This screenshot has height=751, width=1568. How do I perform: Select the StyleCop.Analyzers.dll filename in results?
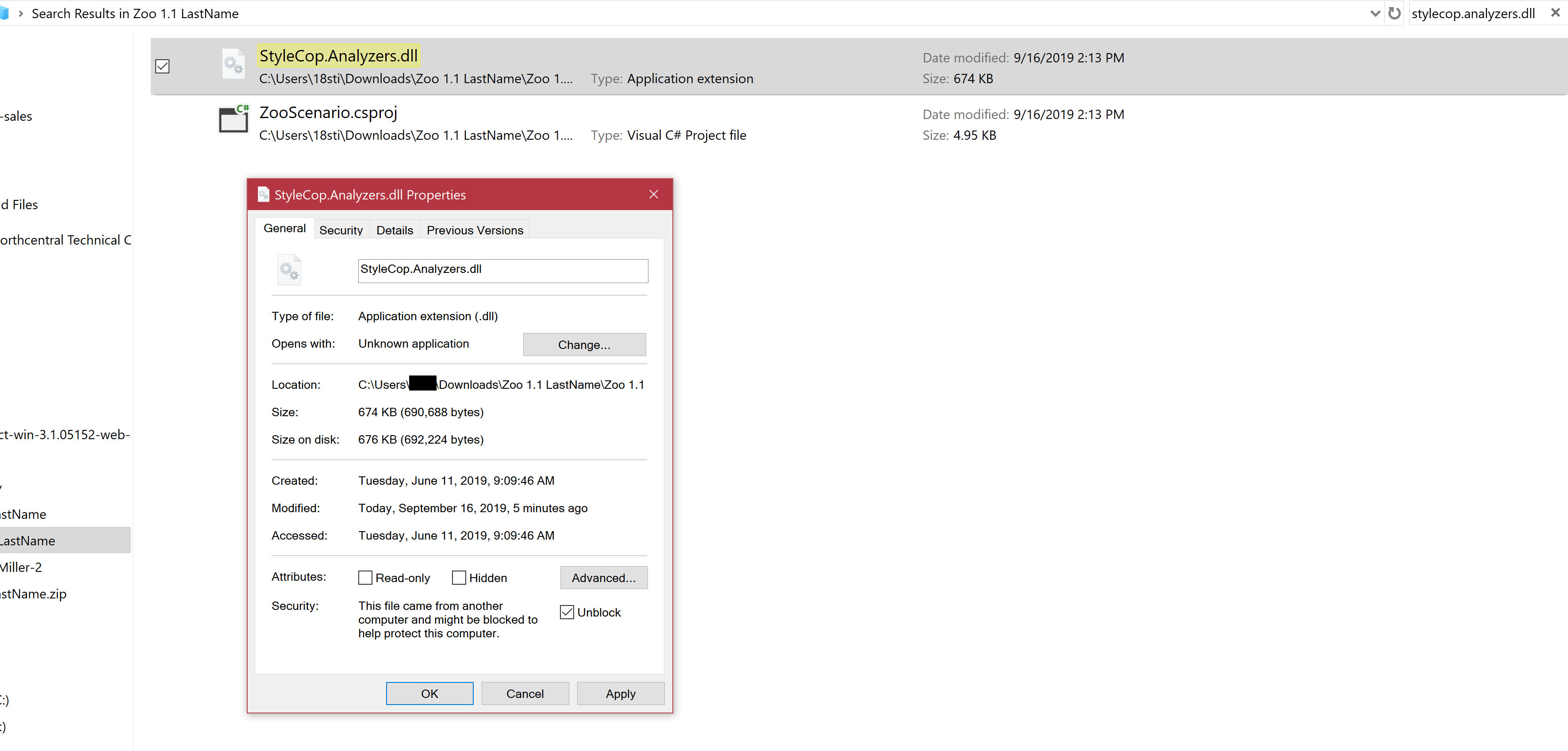click(338, 56)
